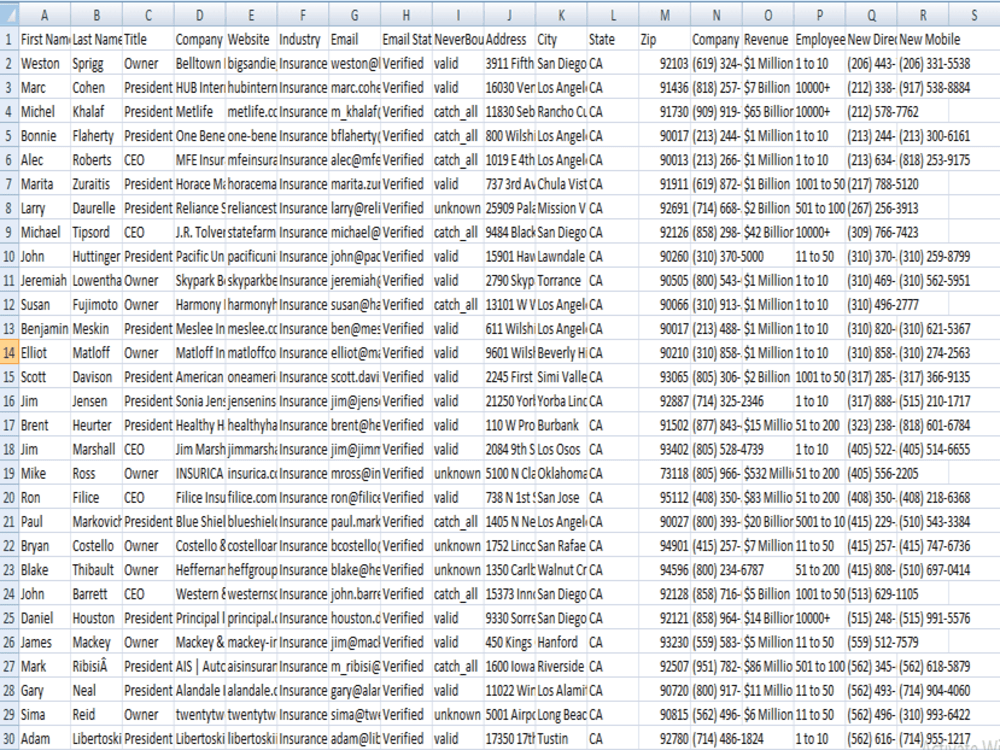Select column H header

pos(406,15)
